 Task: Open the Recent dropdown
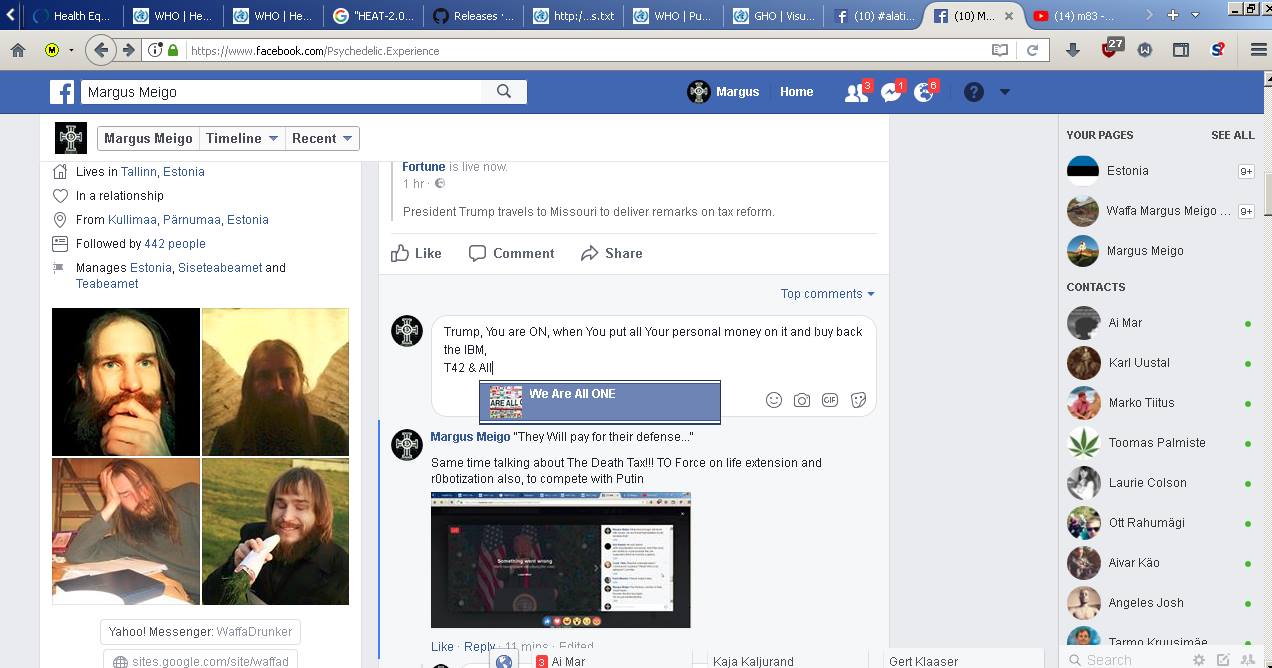click(322, 139)
